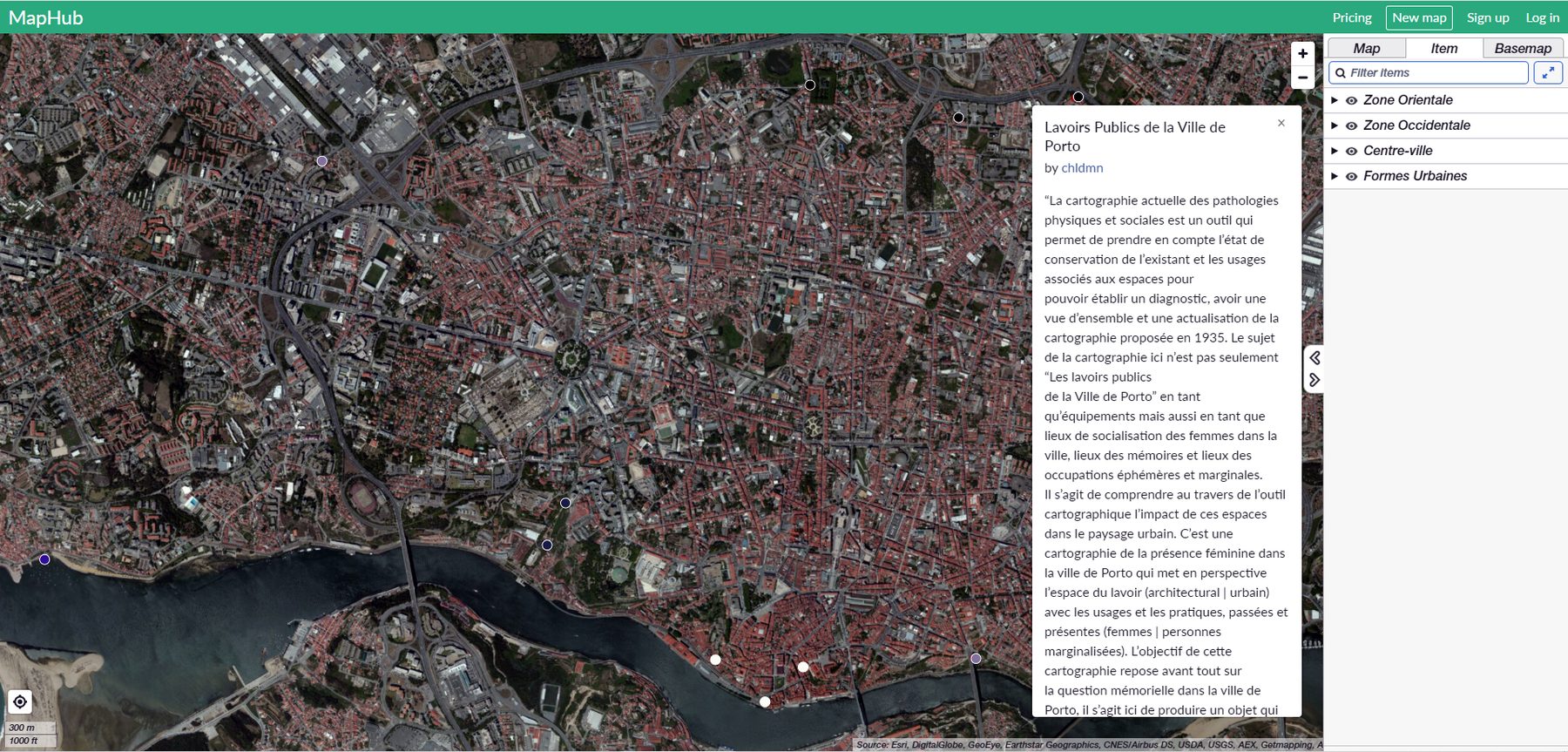Viewport: 1568px width, 752px height.
Task: Expand sidebar with right double-chevron
Action: click(1315, 380)
